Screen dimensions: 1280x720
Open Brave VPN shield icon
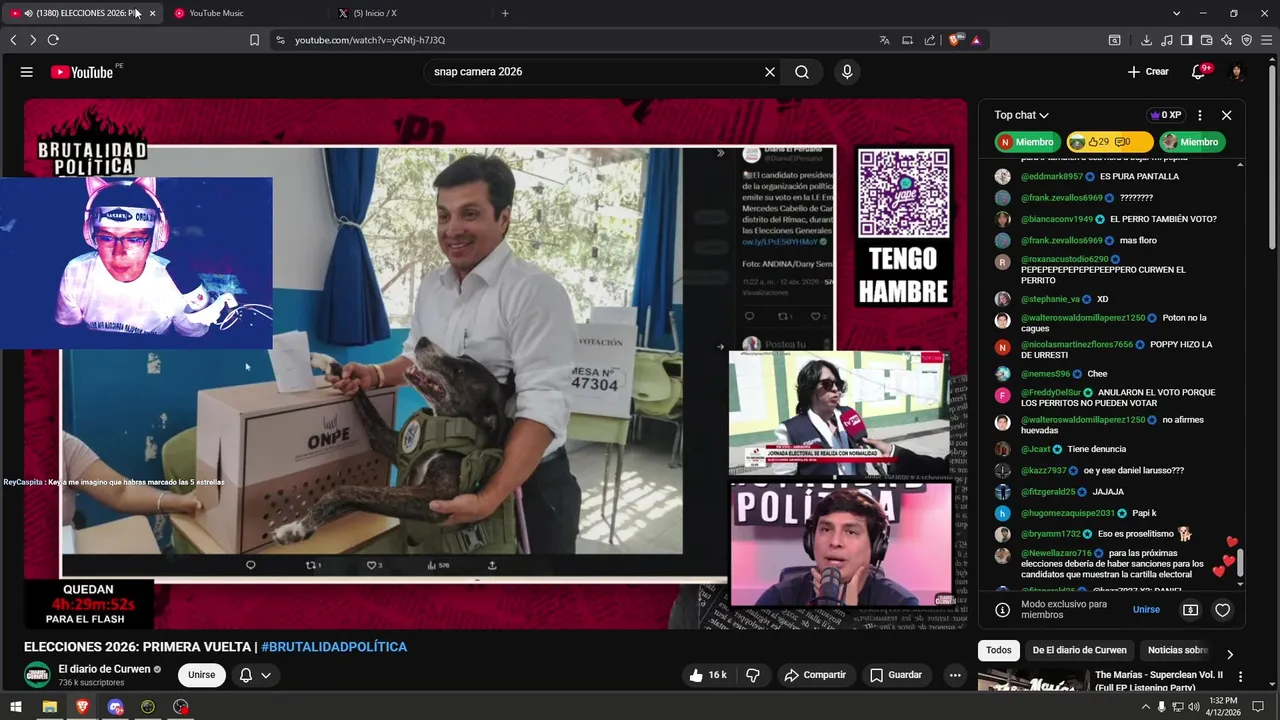[x=1246, y=40]
